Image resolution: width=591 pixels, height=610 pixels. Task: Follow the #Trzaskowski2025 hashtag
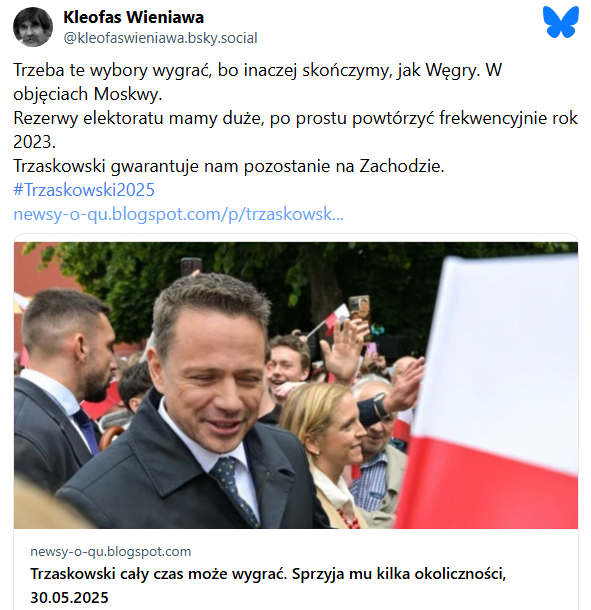click(x=84, y=190)
